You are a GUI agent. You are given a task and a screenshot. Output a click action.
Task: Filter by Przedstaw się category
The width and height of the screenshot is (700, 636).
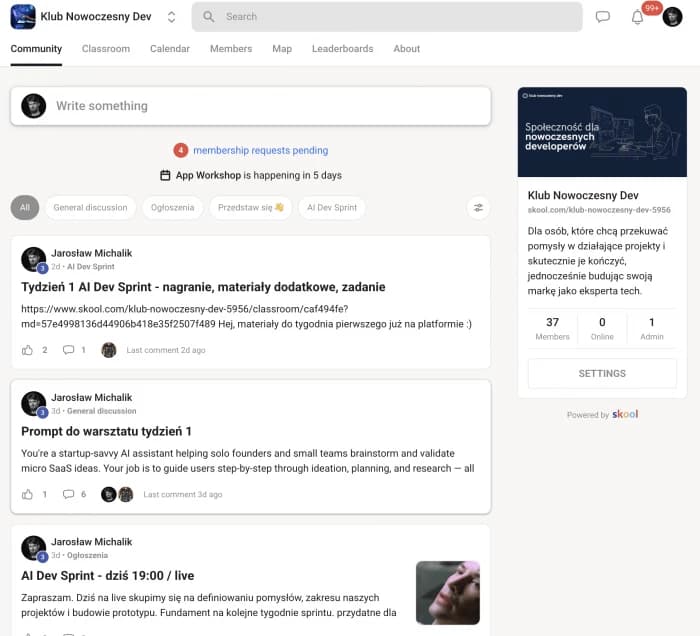250,208
